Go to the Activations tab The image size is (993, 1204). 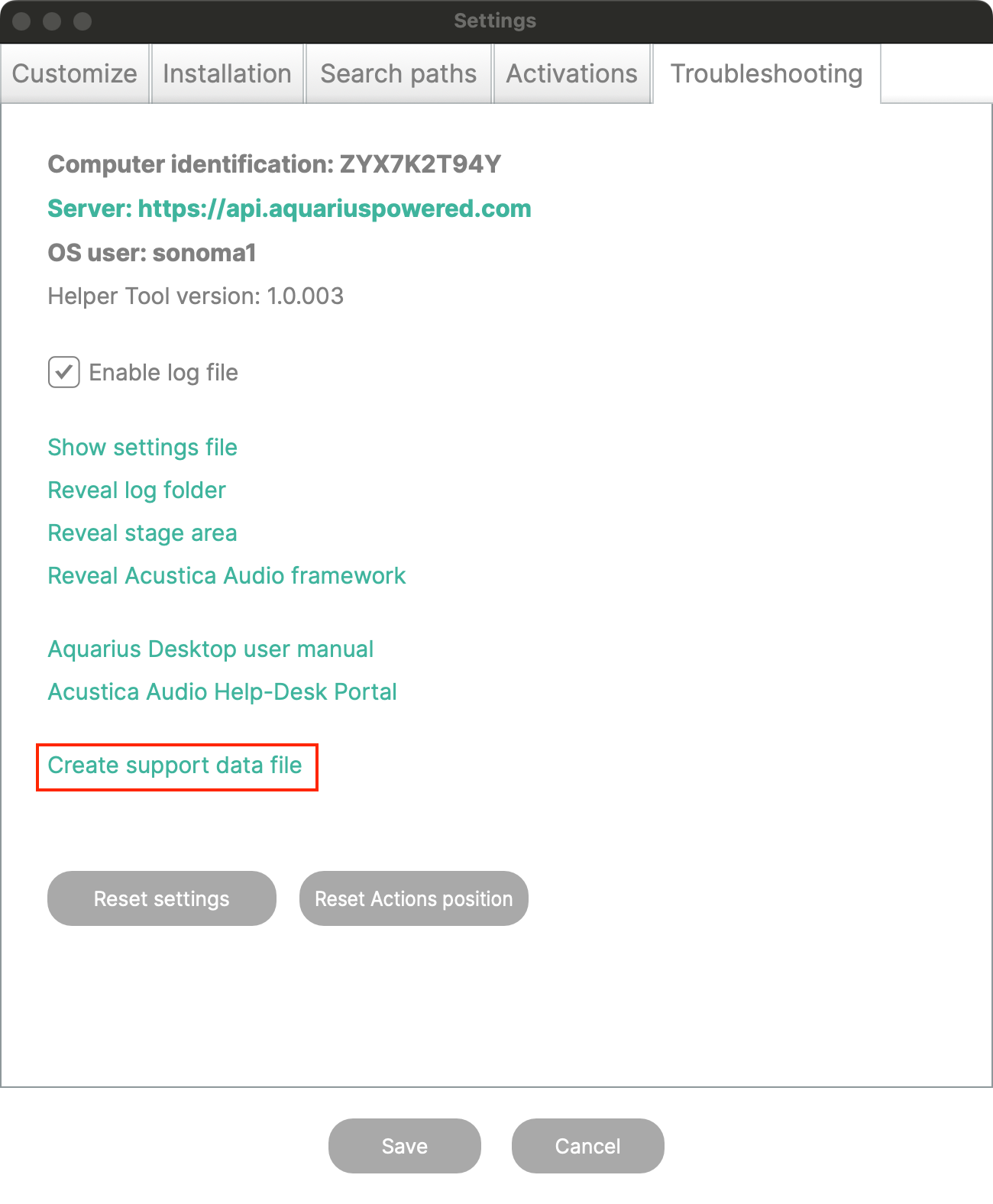[571, 73]
